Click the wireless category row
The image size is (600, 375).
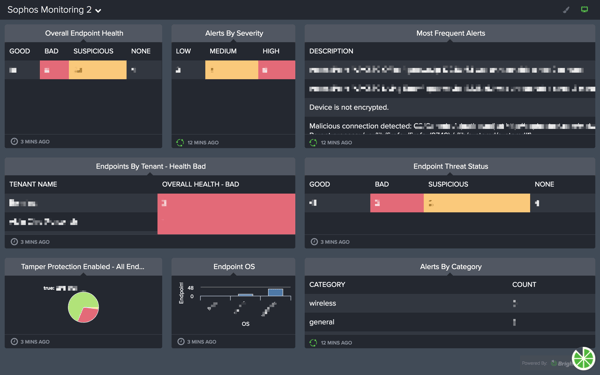tap(450, 303)
